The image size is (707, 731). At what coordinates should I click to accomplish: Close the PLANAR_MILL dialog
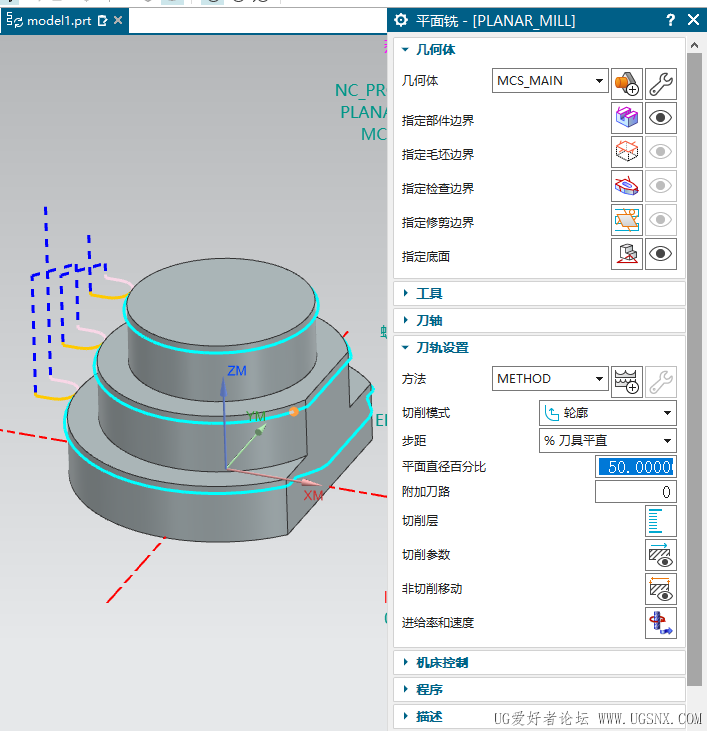pyautogui.click(x=693, y=20)
